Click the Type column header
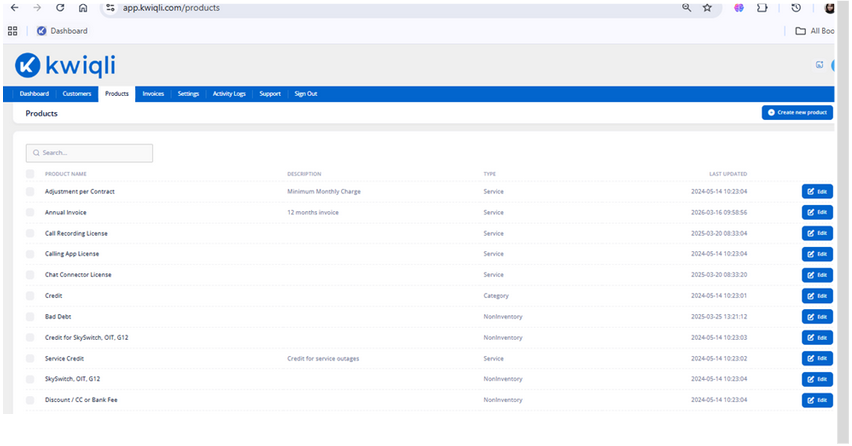Viewport: 852px width, 446px height. point(490,174)
